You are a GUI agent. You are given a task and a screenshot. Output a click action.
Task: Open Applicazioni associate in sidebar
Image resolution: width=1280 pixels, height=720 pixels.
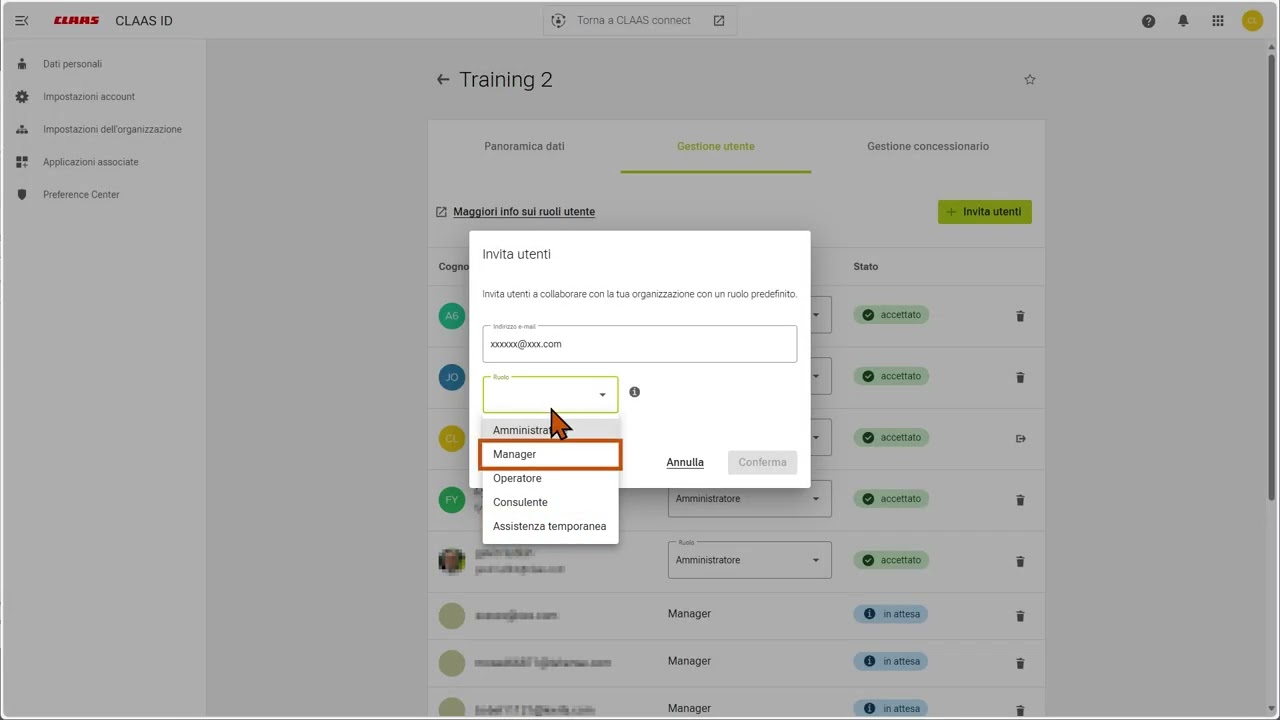[90, 162]
